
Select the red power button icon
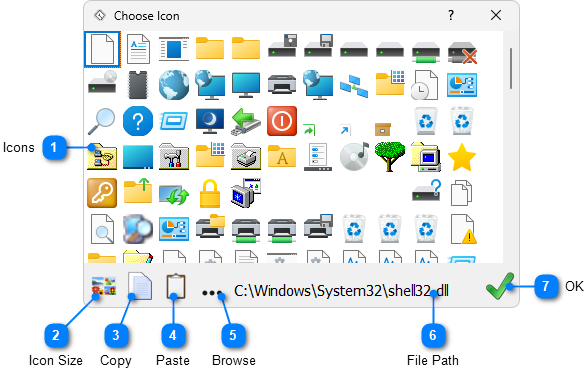point(282,121)
